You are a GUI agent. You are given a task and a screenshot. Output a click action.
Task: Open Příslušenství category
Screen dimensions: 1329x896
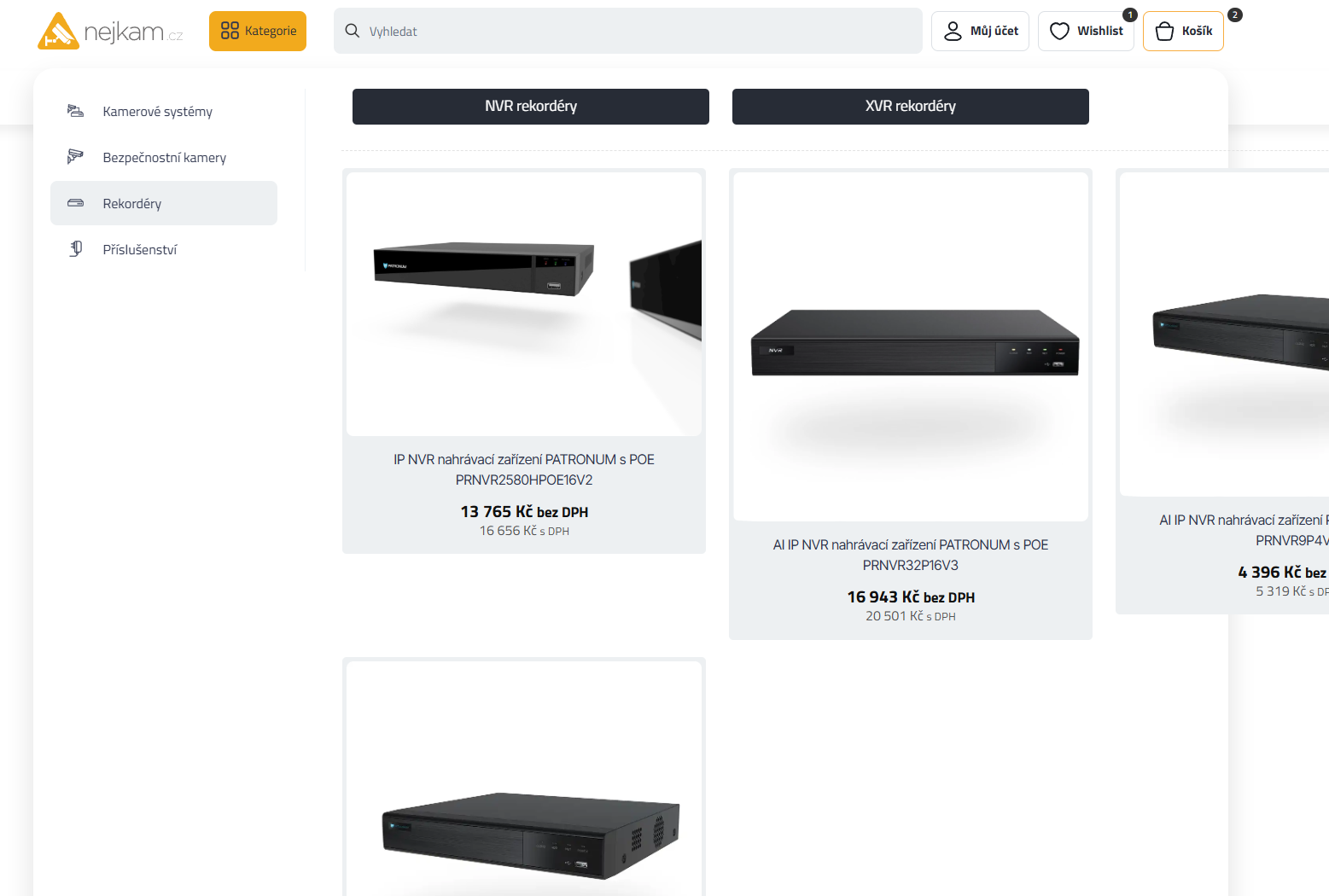[x=140, y=250]
